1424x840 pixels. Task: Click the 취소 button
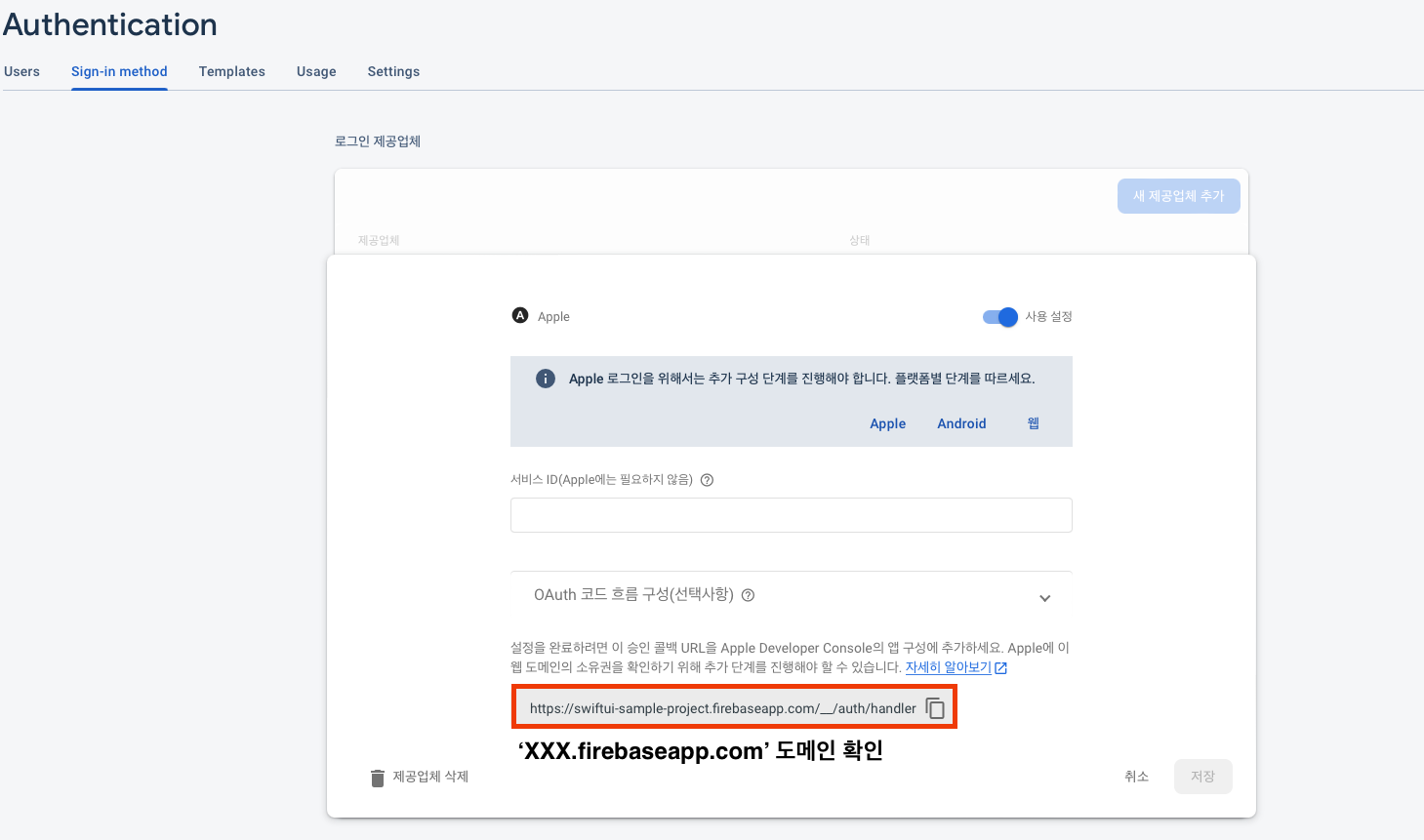(1136, 777)
